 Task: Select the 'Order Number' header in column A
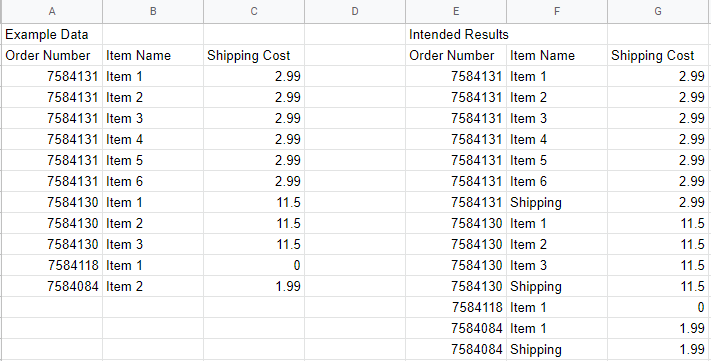52,55
